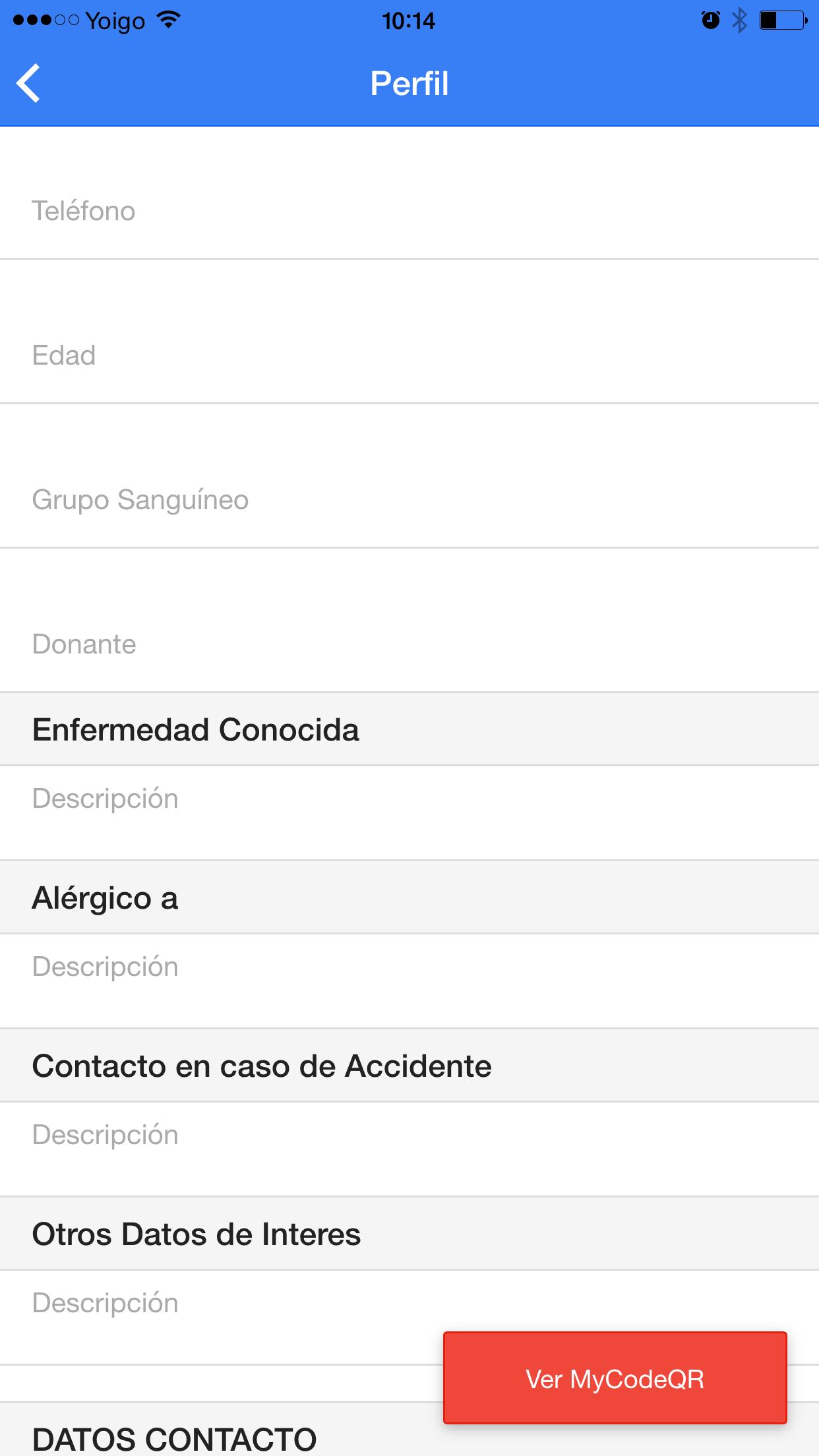This screenshot has width=819, height=1456.
Task: Select the Grupo Sanguíneo field
Action: pos(409,500)
